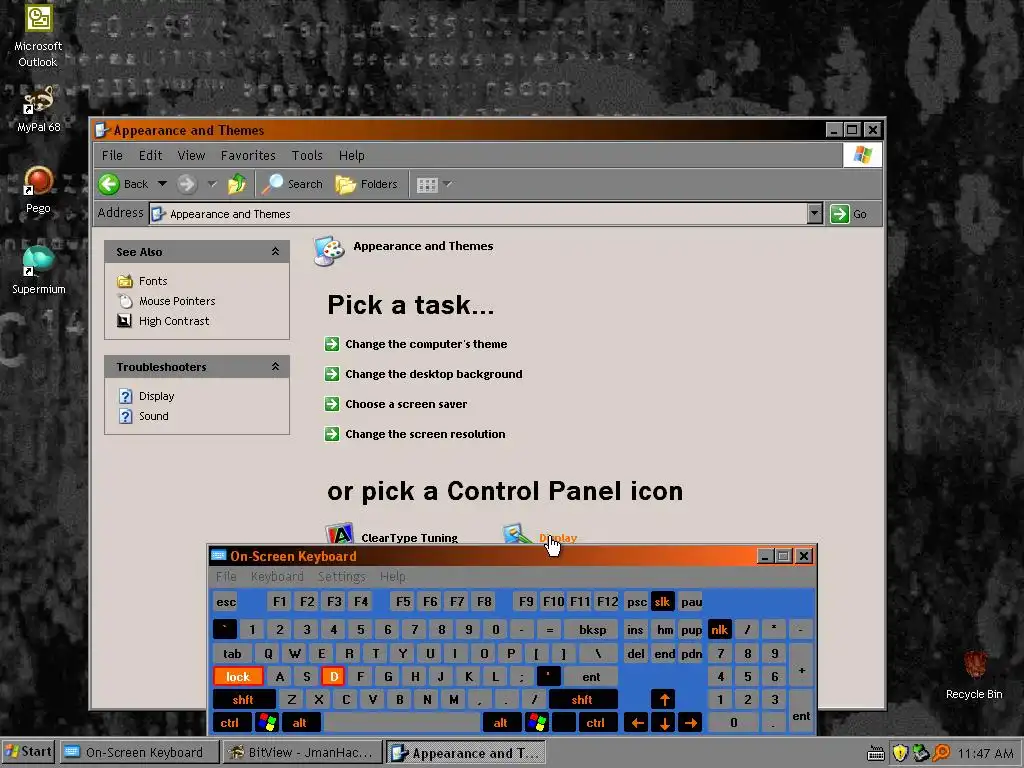1024x768 pixels.
Task: Collapse the Troubleshooters panel
Action: (x=276, y=366)
